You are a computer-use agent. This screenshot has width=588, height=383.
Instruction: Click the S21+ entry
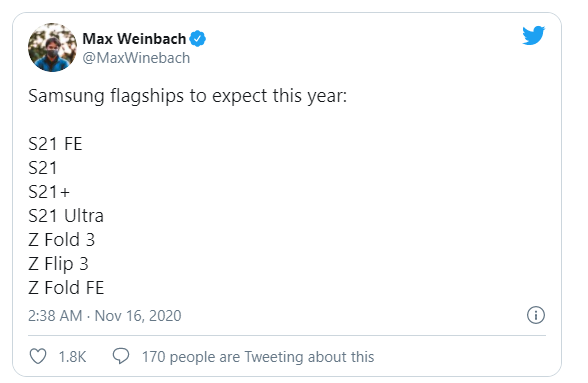click(49, 192)
